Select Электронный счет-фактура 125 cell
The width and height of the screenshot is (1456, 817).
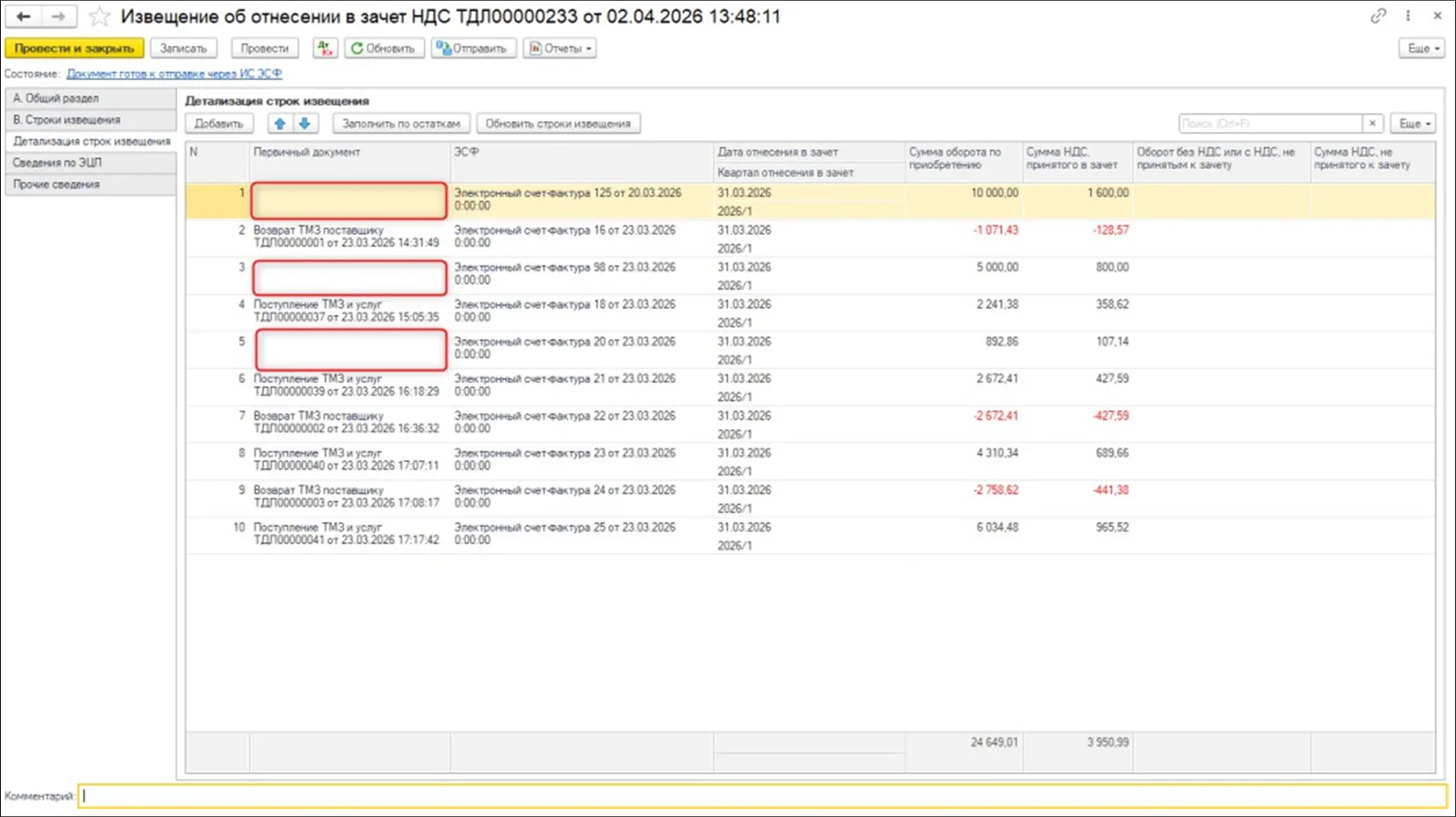tap(581, 200)
